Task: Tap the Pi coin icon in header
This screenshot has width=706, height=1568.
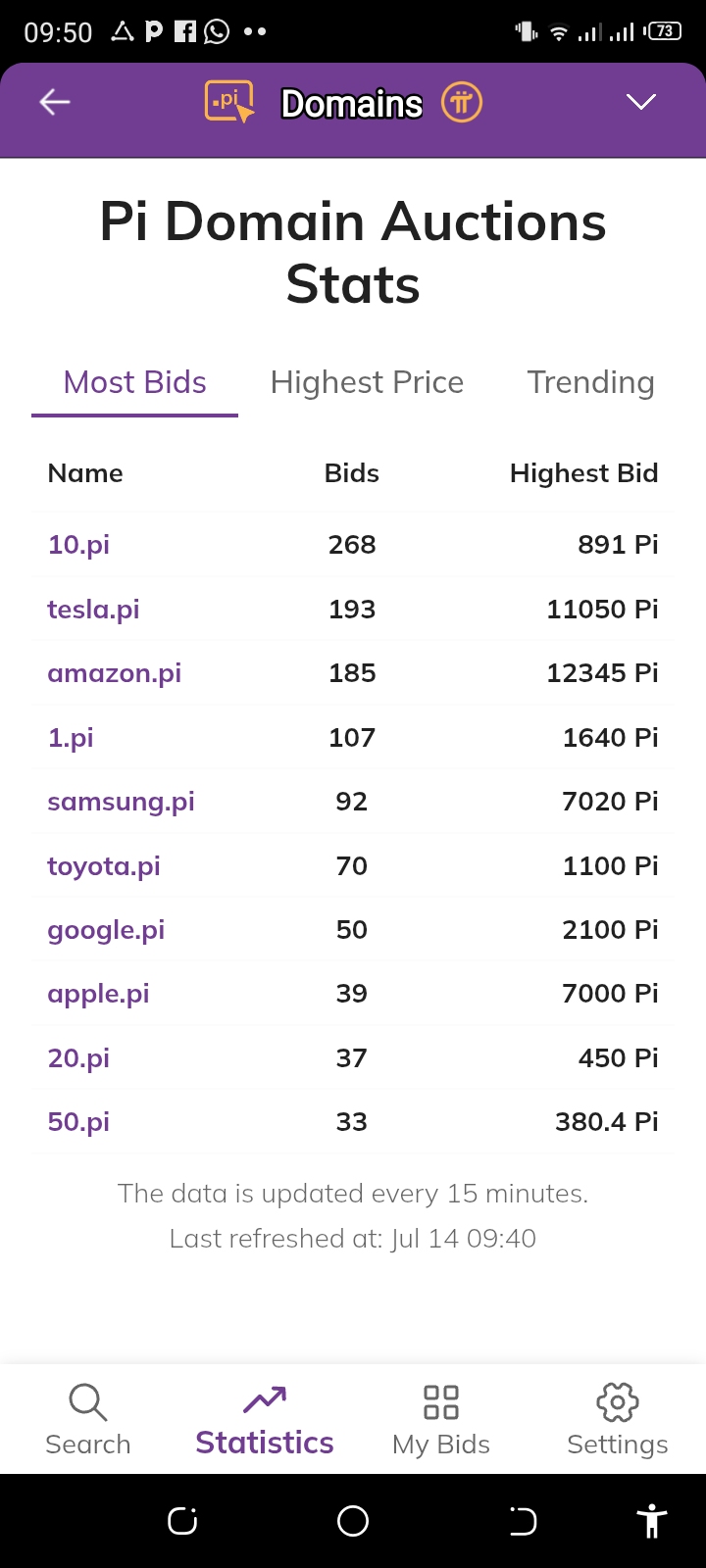Action: pos(462,102)
